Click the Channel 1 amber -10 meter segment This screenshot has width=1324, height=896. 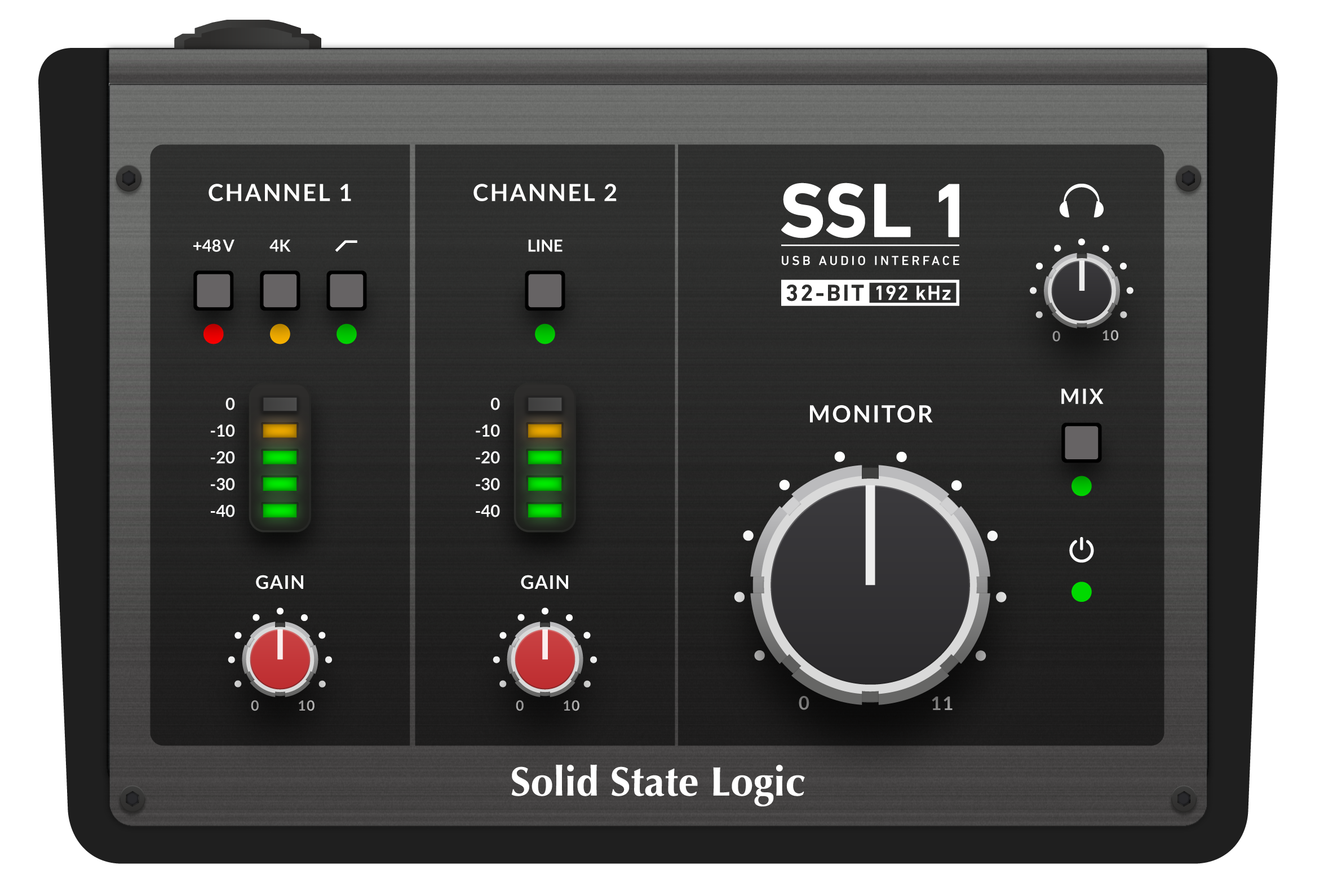pyautogui.click(x=280, y=432)
